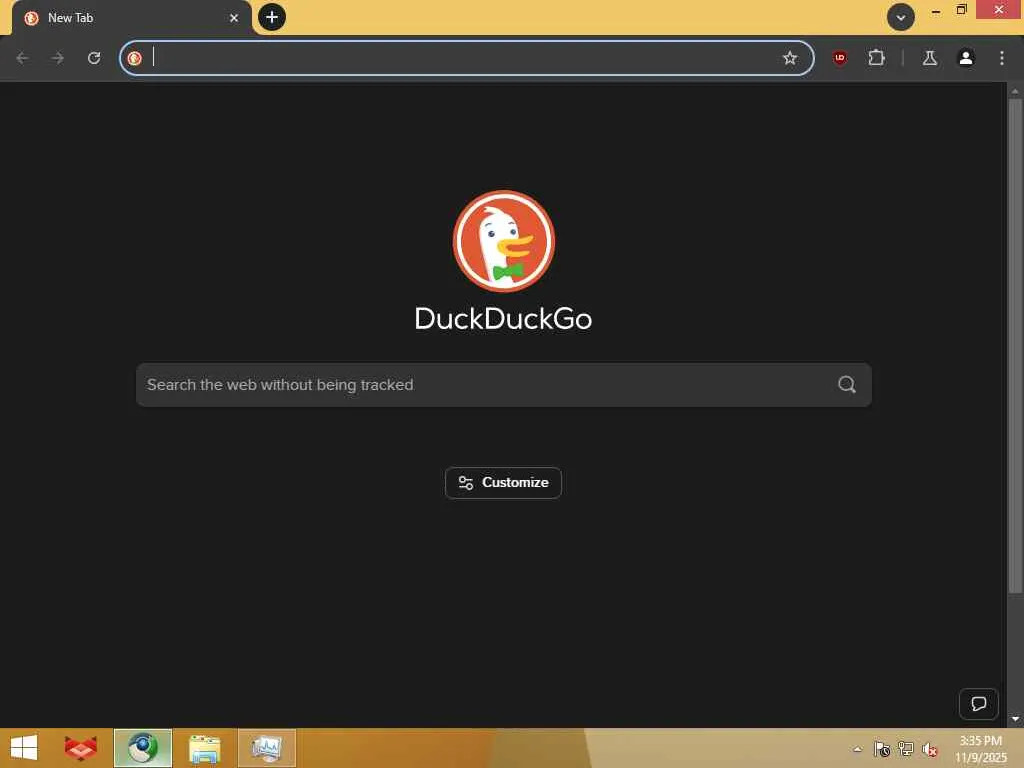The image size is (1024, 768).
Task: Click the DuckDuckGo wordmark text
Action: pyautogui.click(x=504, y=319)
